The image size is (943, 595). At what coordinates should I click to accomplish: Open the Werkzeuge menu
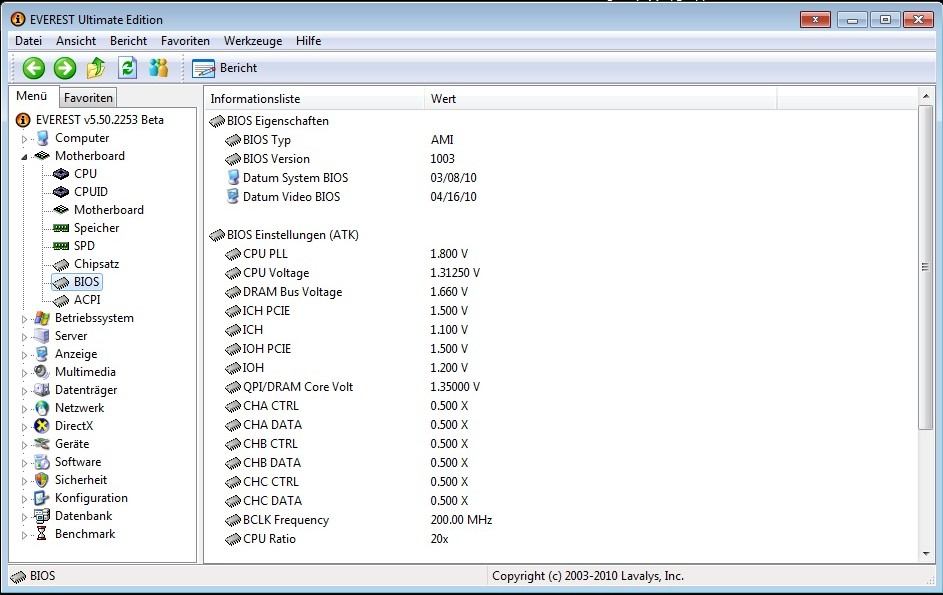pyautogui.click(x=253, y=41)
